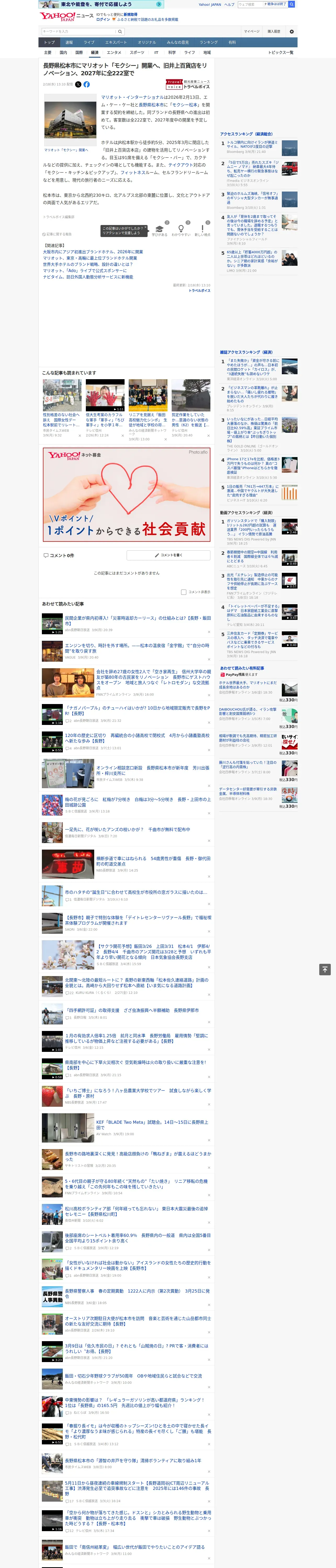Open the travel voice トラベルボイス logo
The width and height of the screenshot is (336, 1568).
coord(188,85)
